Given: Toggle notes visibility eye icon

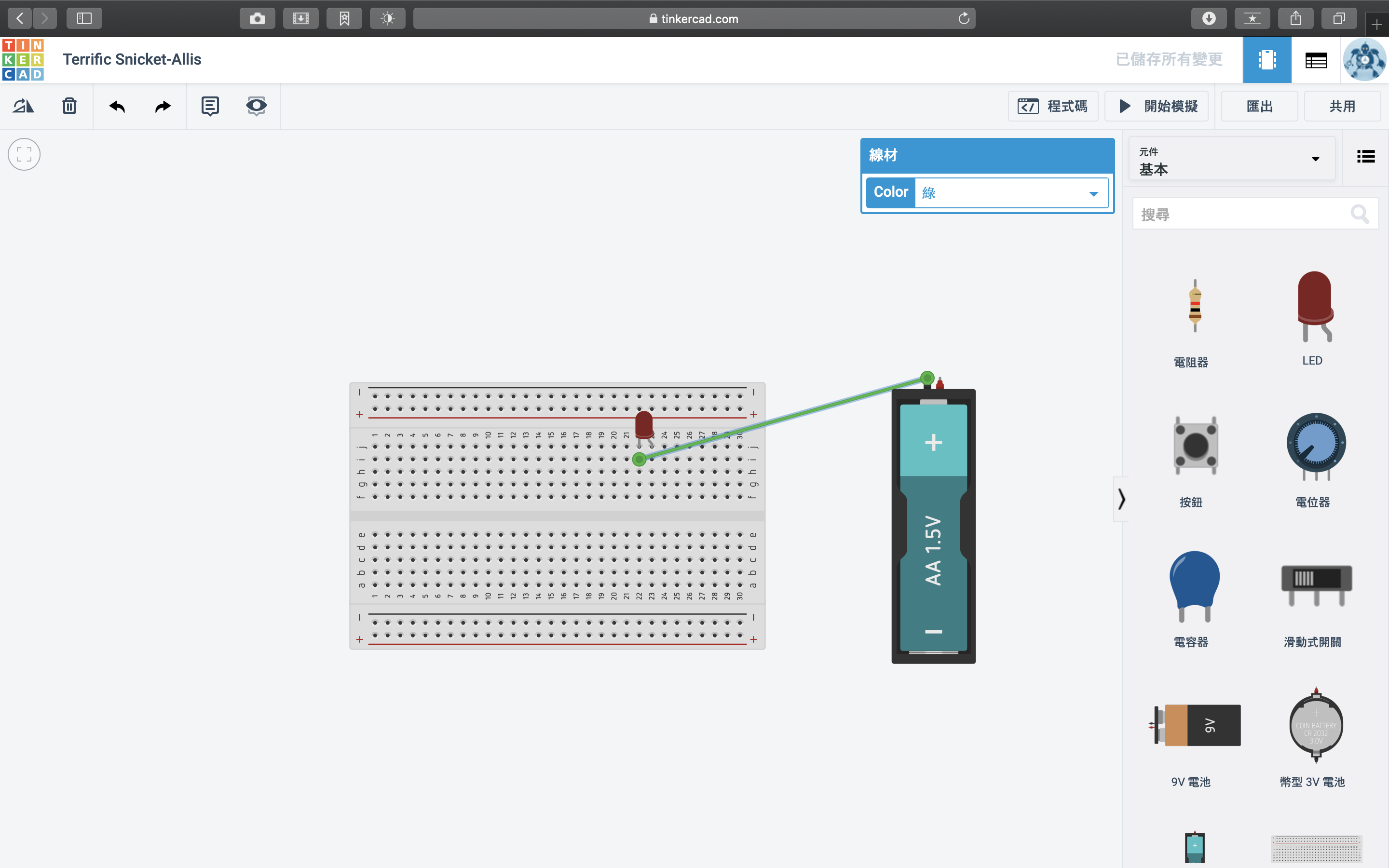Looking at the screenshot, I should (x=256, y=106).
